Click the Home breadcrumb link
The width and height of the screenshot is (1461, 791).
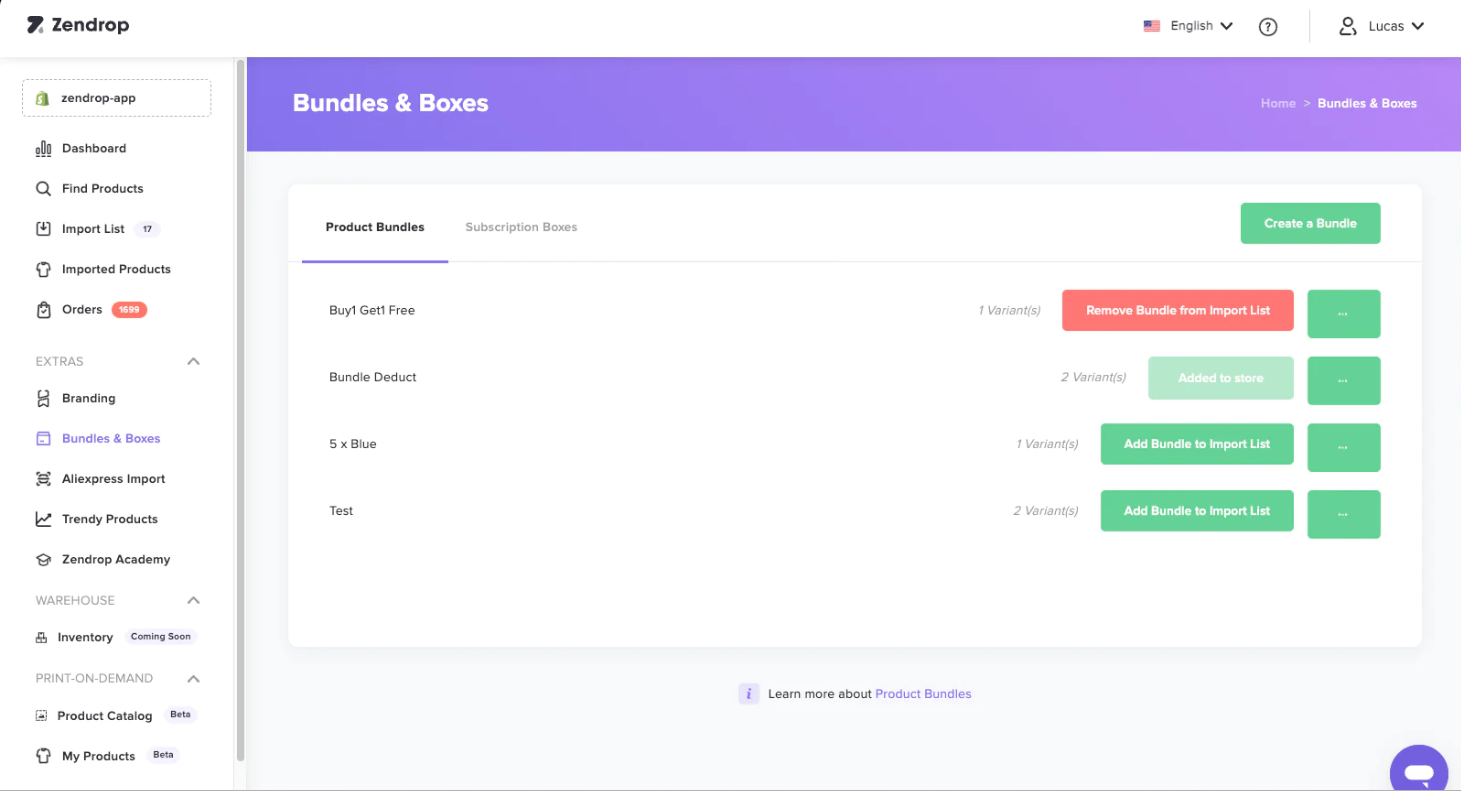pyautogui.click(x=1278, y=103)
